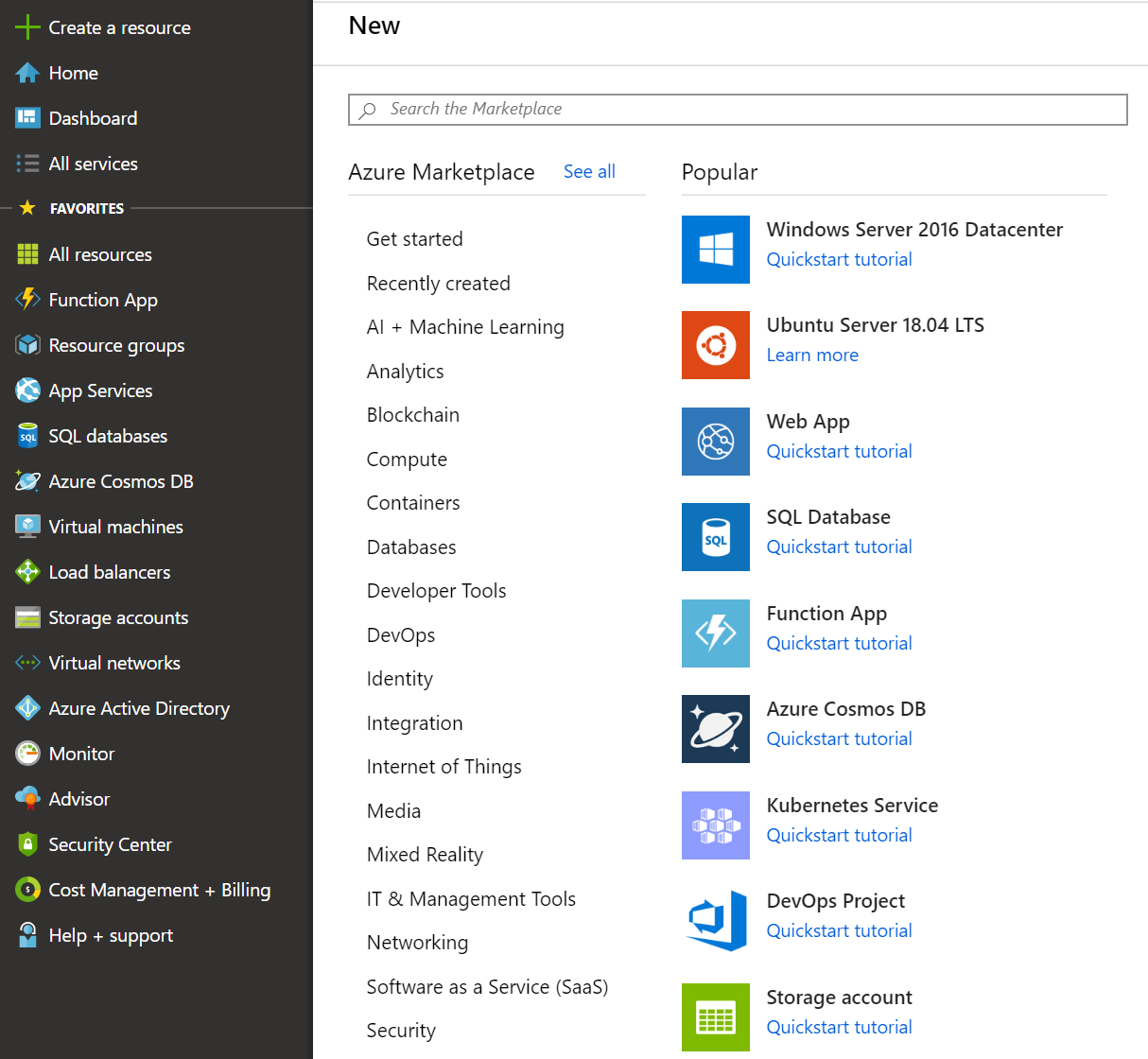Select the Integration category
This screenshot has height=1059, width=1148.
click(x=414, y=723)
